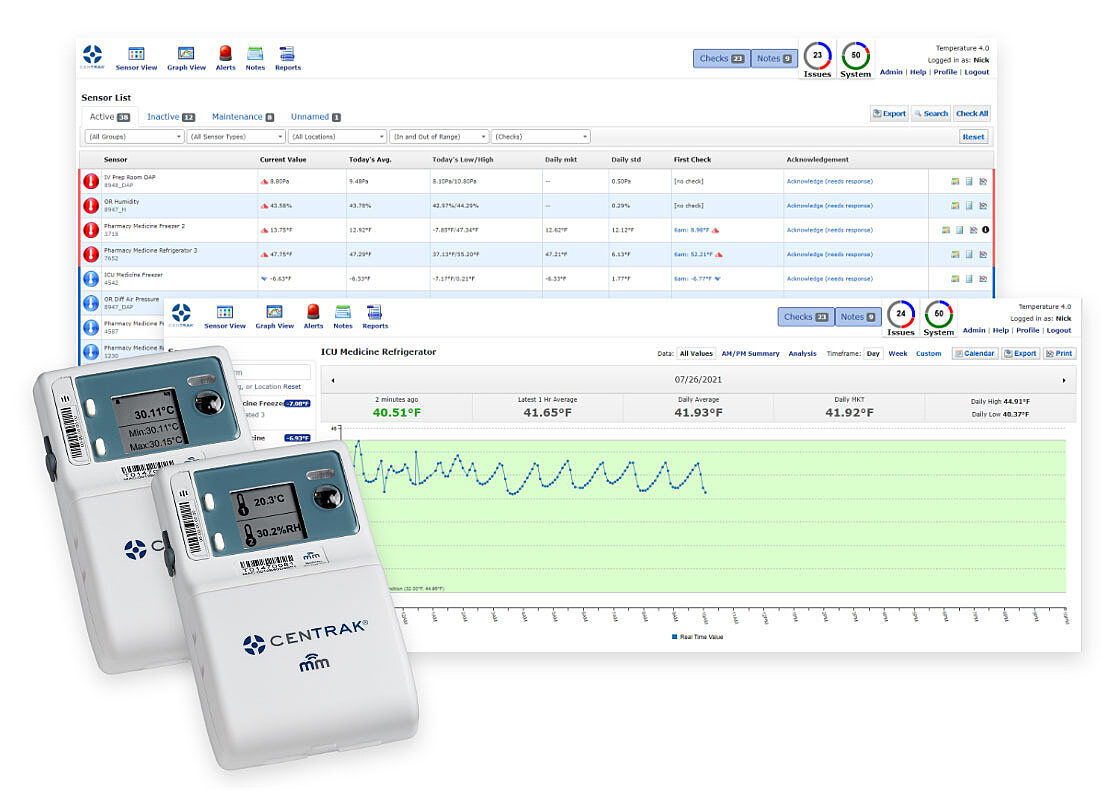Click the Notes toolbar icon
The width and height of the screenshot is (1120, 790).
[255, 57]
